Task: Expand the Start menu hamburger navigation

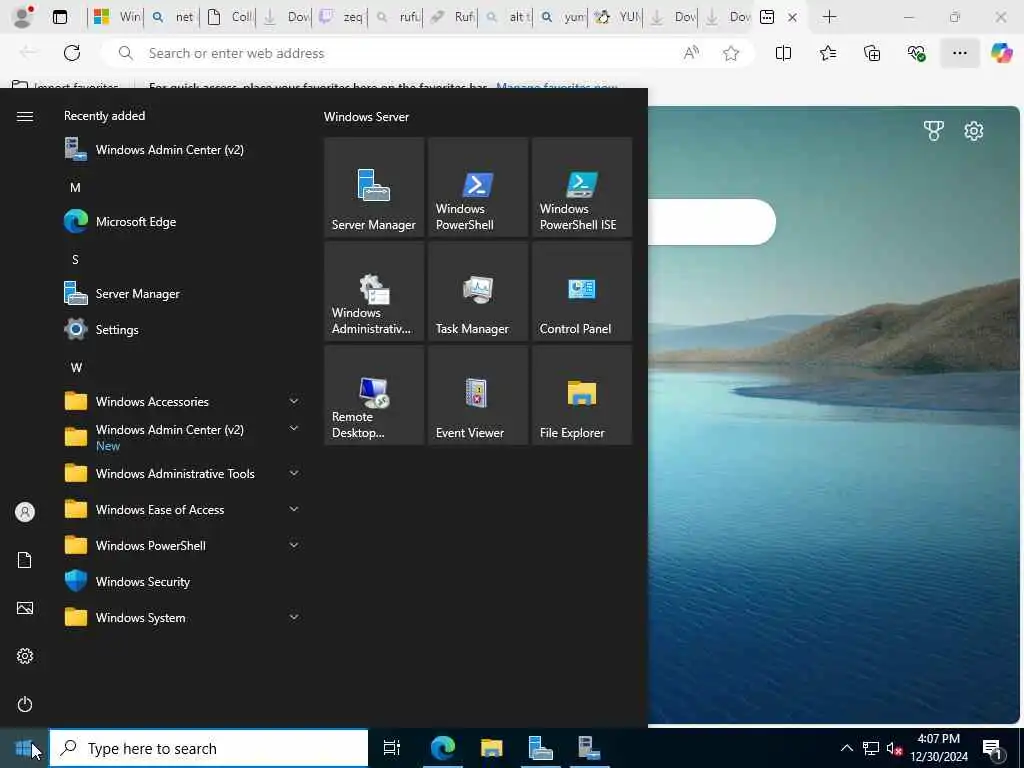Action: click(25, 116)
